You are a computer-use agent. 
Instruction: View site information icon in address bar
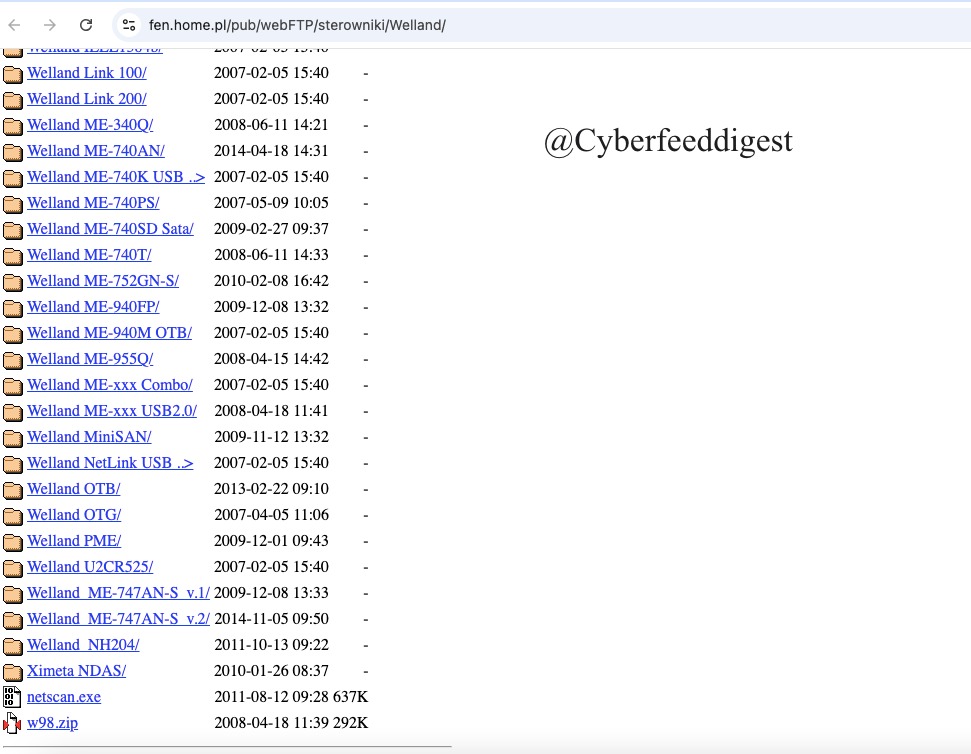(129, 25)
